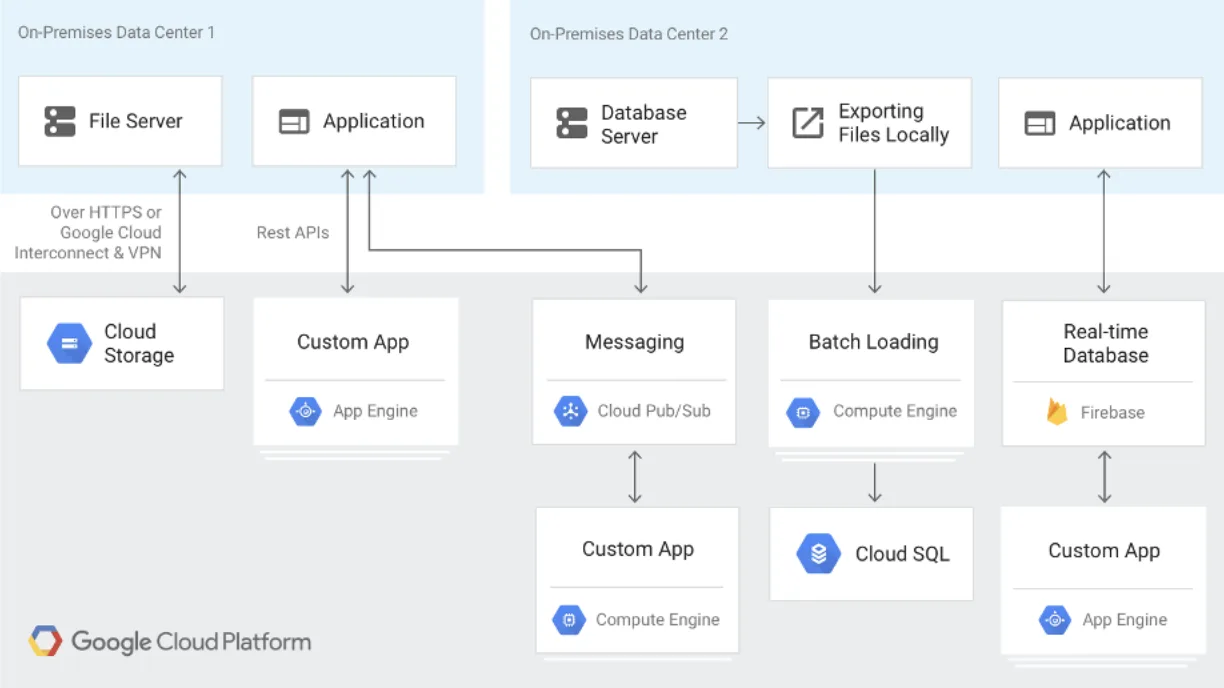This screenshot has height=688, width=1224.
Task: Click the "Cloud Pub/Sub" text
Action: click(654, 411)
